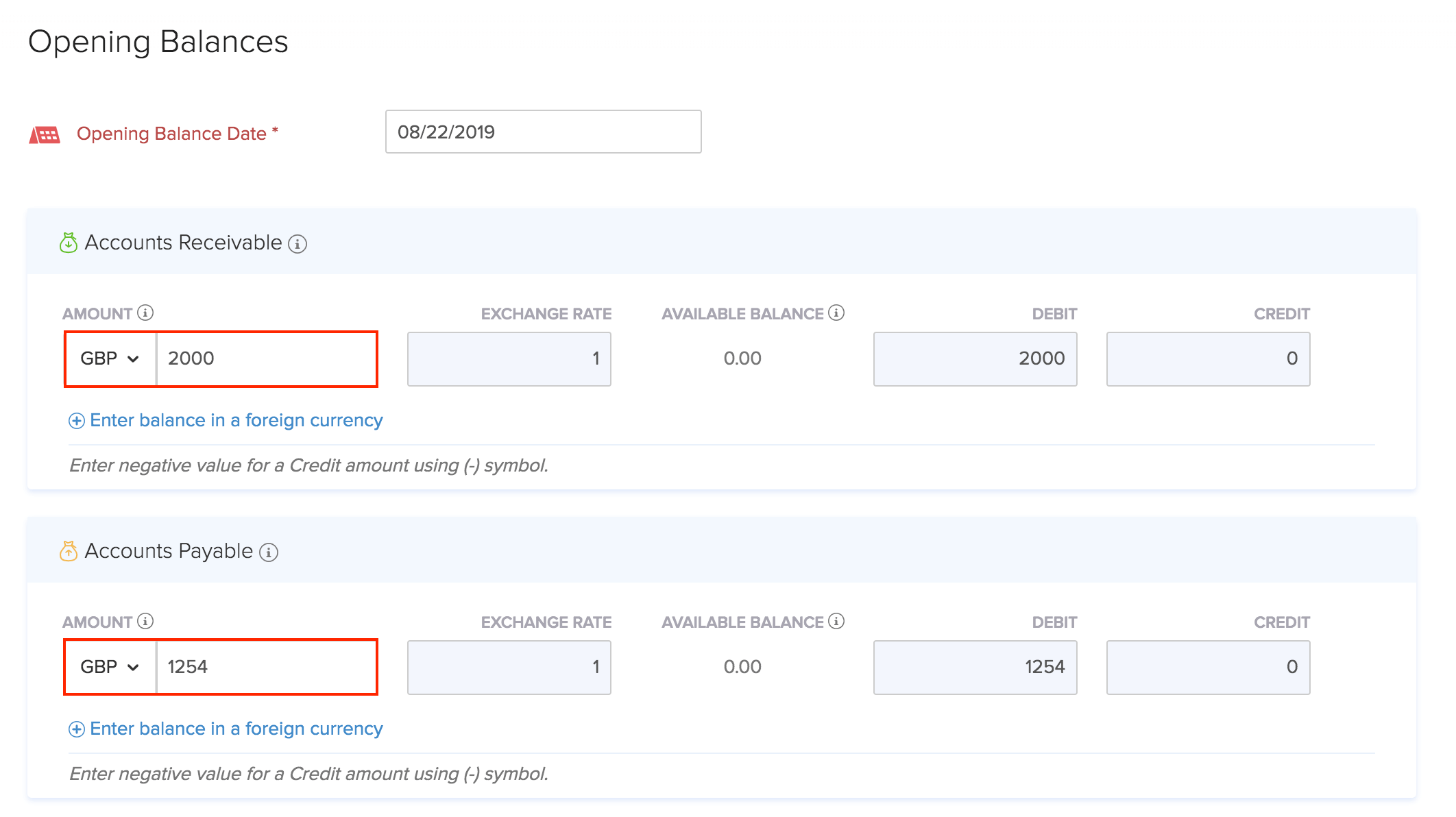Click the calendar icon beside Opening Balance Date
The width and height of the screenshot is (1456, 817).
point(45,134)
